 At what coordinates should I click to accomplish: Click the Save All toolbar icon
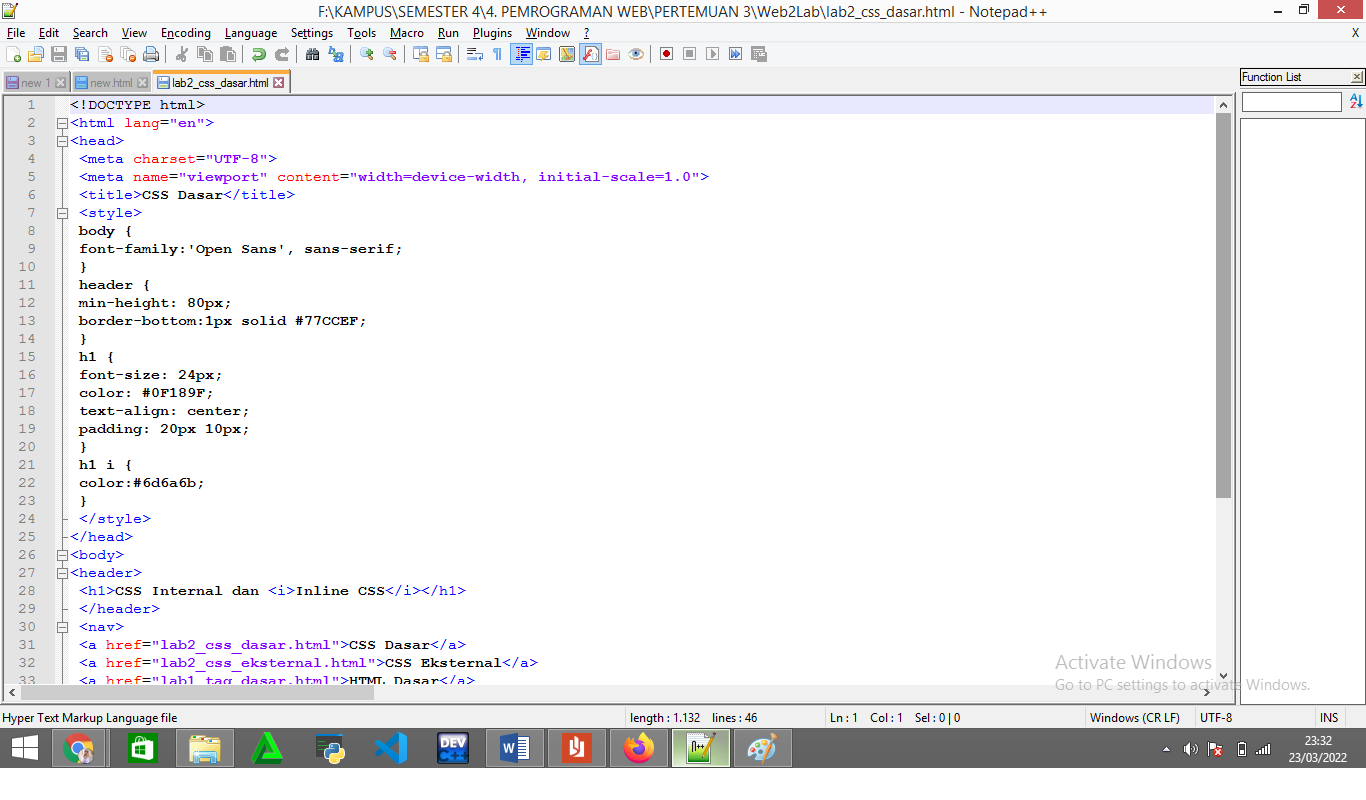pyautogui.click(x=82, y=54)
